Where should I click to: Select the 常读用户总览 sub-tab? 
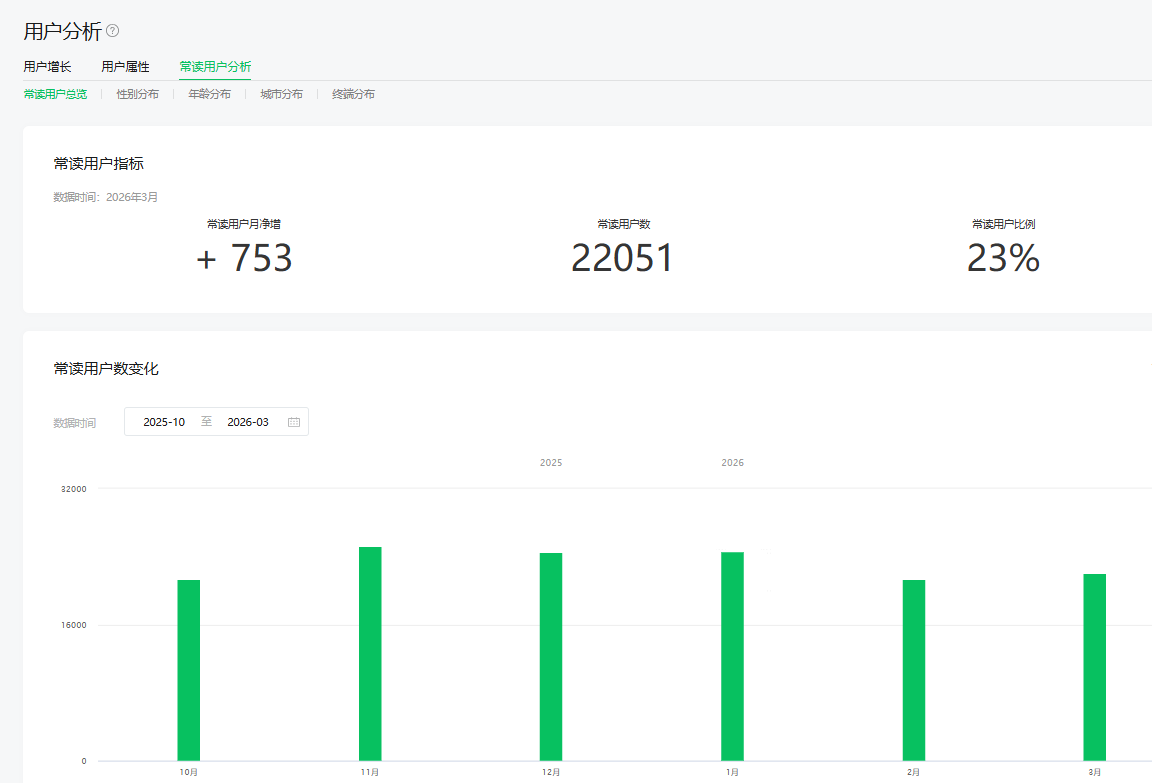(x=55, y=94)
